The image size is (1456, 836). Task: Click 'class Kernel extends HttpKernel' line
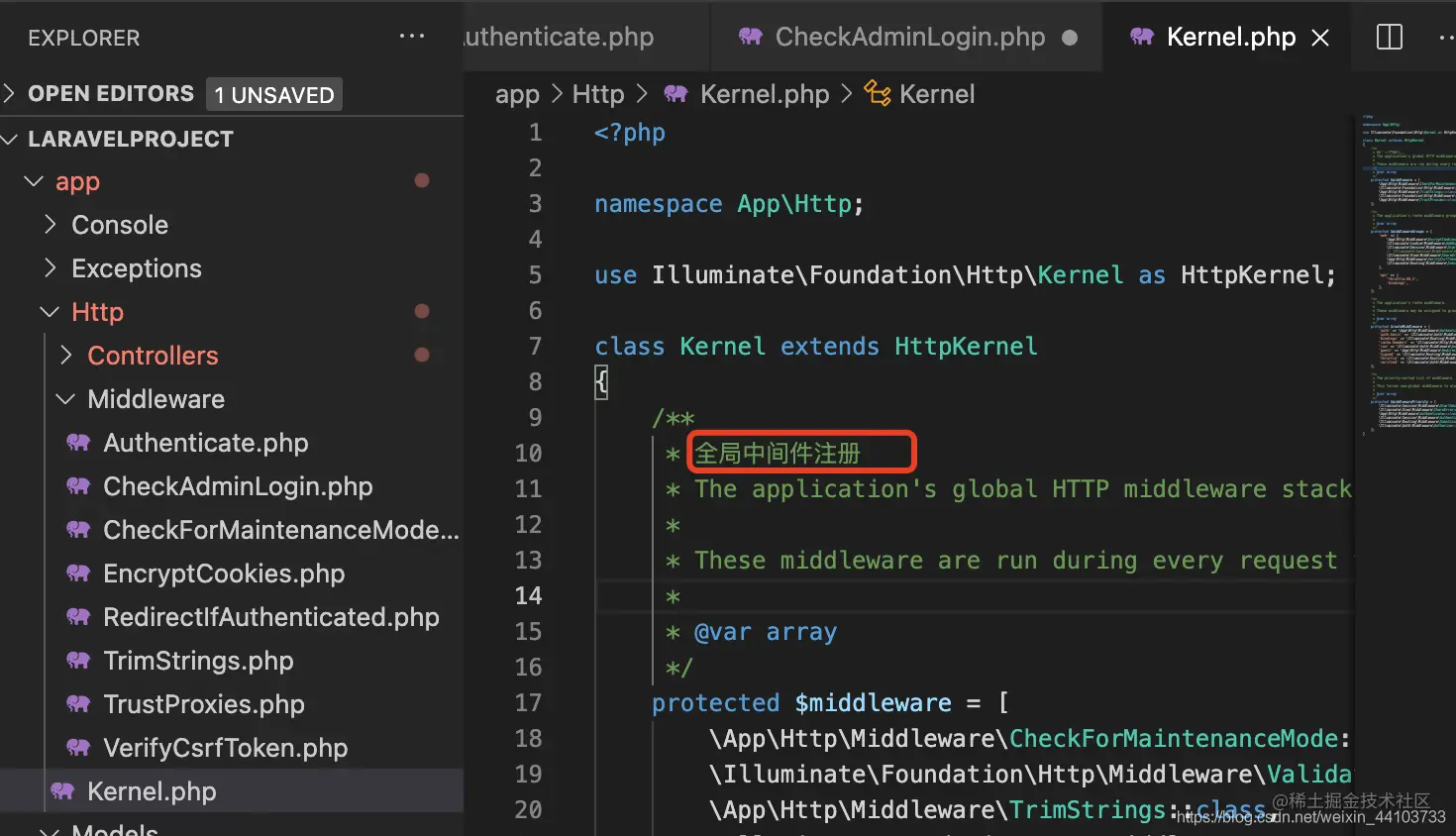[x=816, y=346]
